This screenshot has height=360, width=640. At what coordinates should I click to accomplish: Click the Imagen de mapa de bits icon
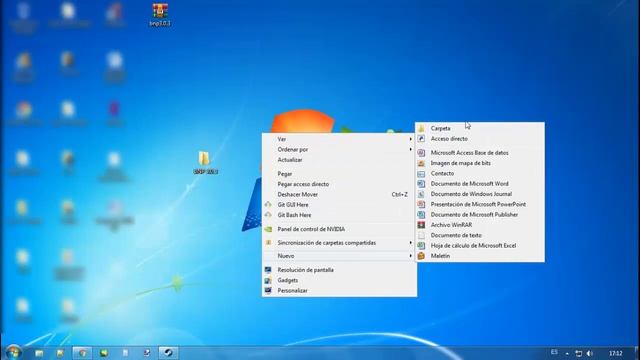pos(421,163)
